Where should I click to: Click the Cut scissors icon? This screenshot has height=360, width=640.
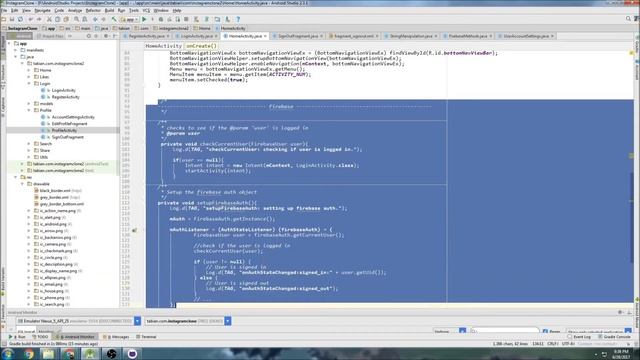pyautogui.click(x=49, y=19)
